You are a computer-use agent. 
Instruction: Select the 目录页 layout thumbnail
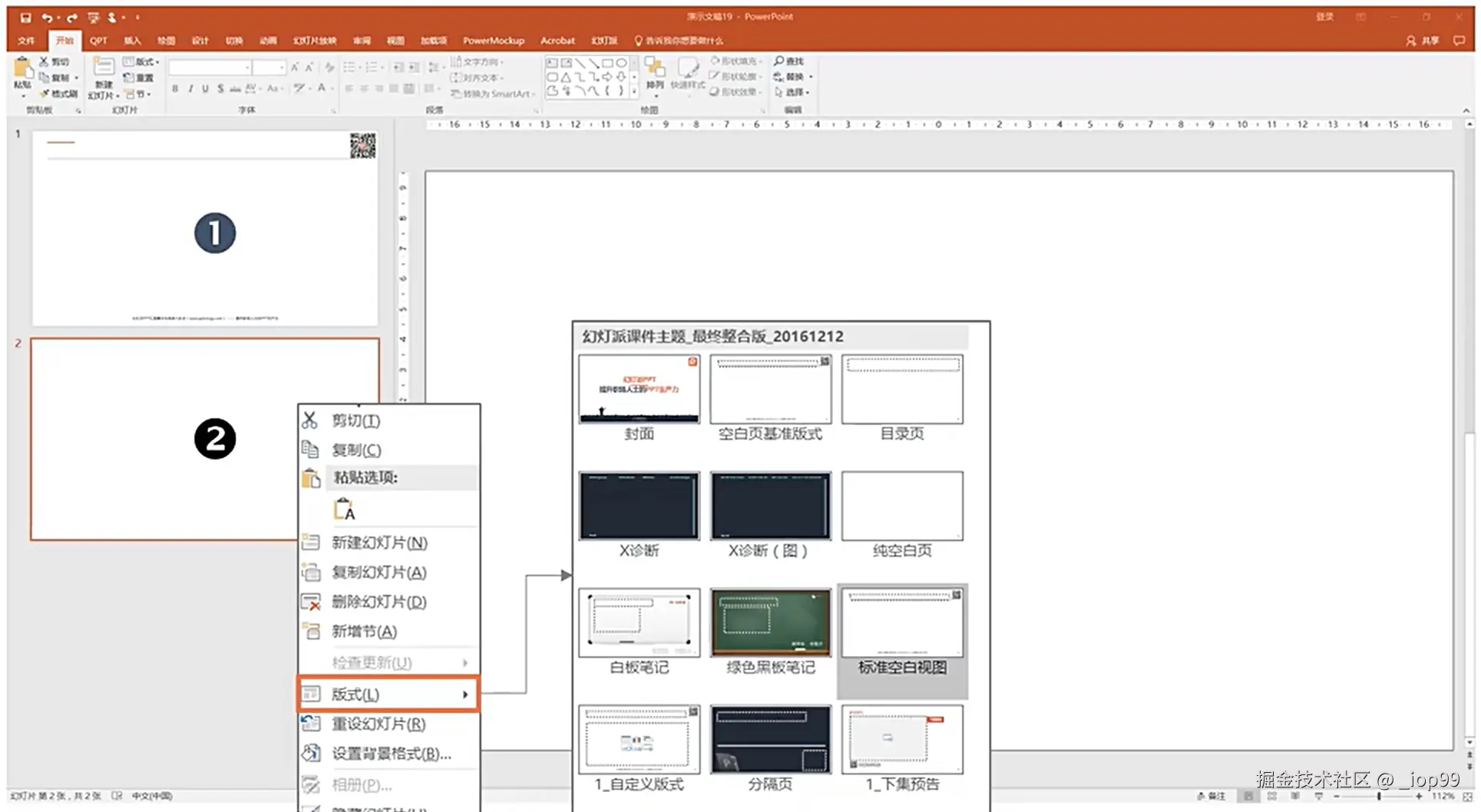pos(902,389)
